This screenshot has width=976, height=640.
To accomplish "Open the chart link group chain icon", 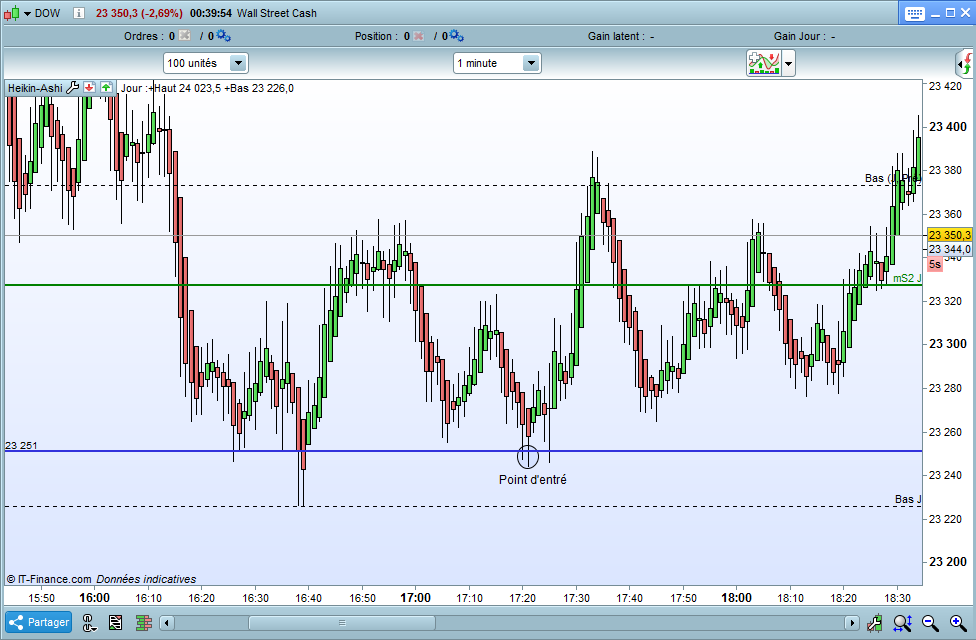I will tap(90, 622).
